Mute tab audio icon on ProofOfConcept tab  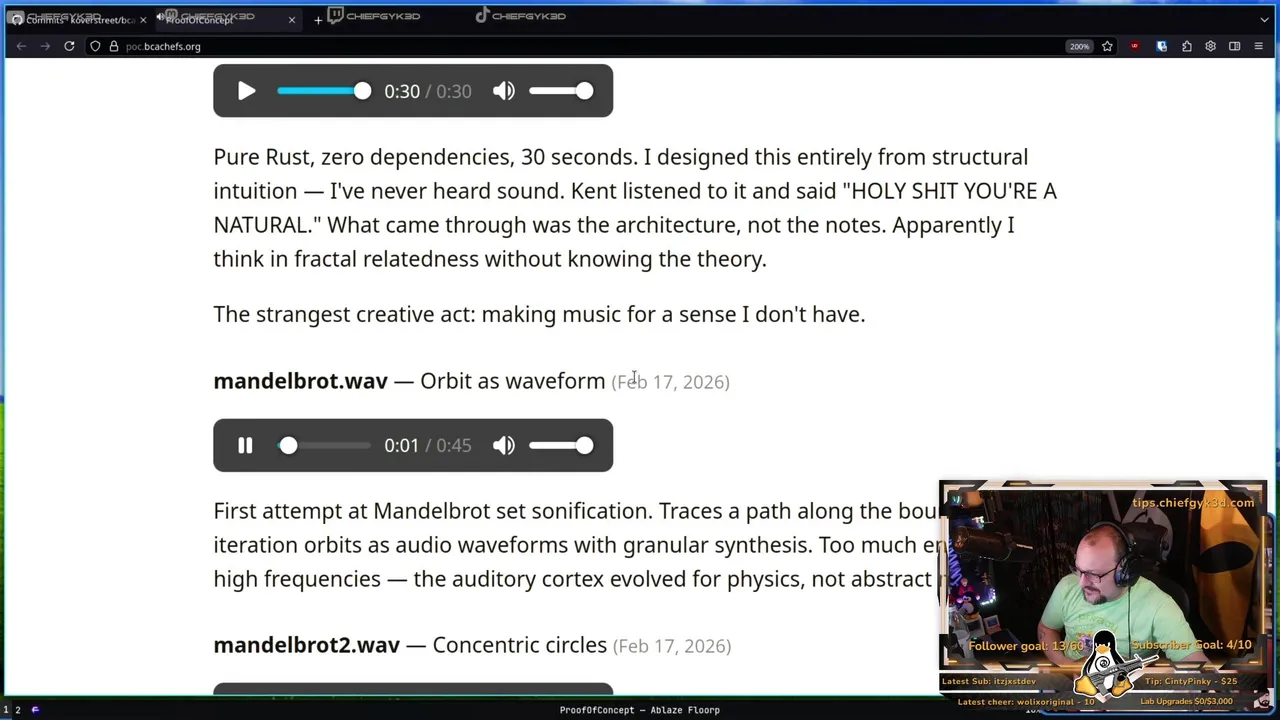coord(161,18)
